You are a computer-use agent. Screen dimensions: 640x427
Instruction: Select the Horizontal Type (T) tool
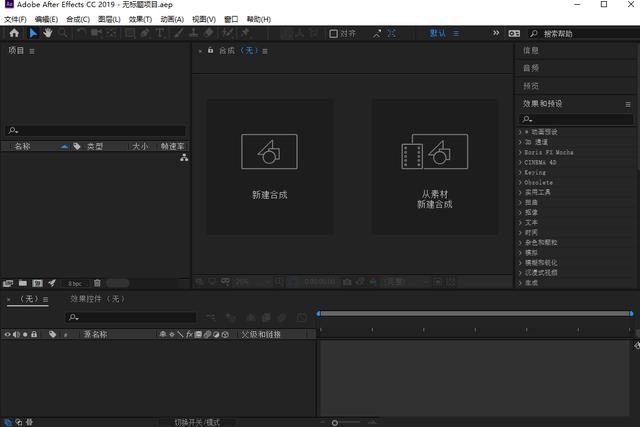coord(160,33)
